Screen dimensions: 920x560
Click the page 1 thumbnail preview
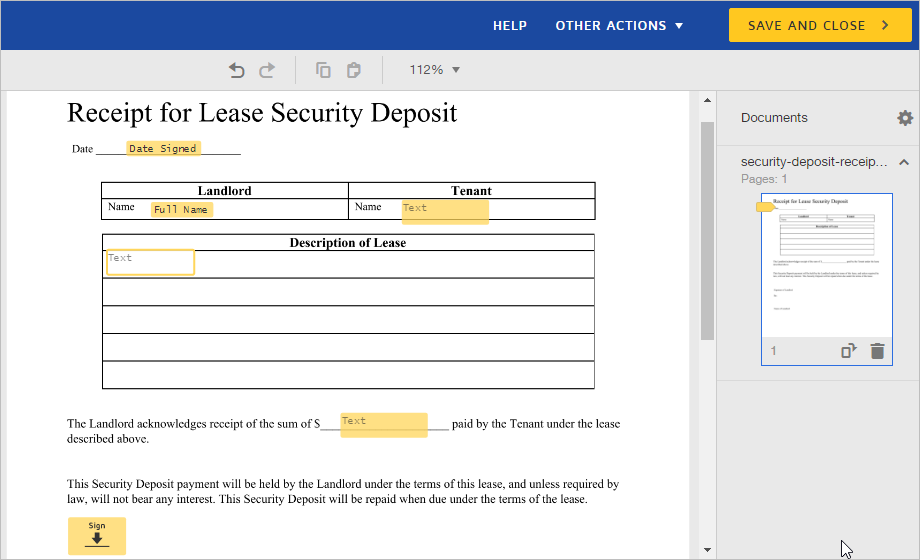(x=826, y=265)
